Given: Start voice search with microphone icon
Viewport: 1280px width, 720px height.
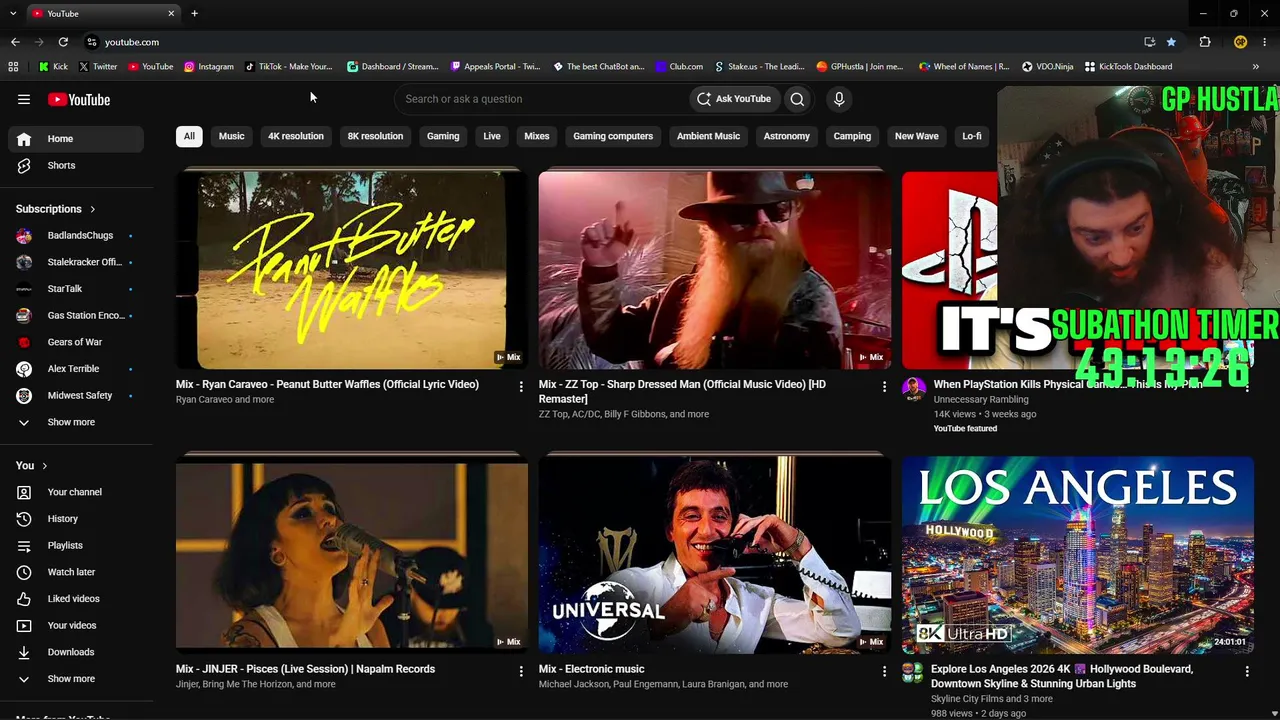Looking at the screenshot, I should click(x=839, y=99).
